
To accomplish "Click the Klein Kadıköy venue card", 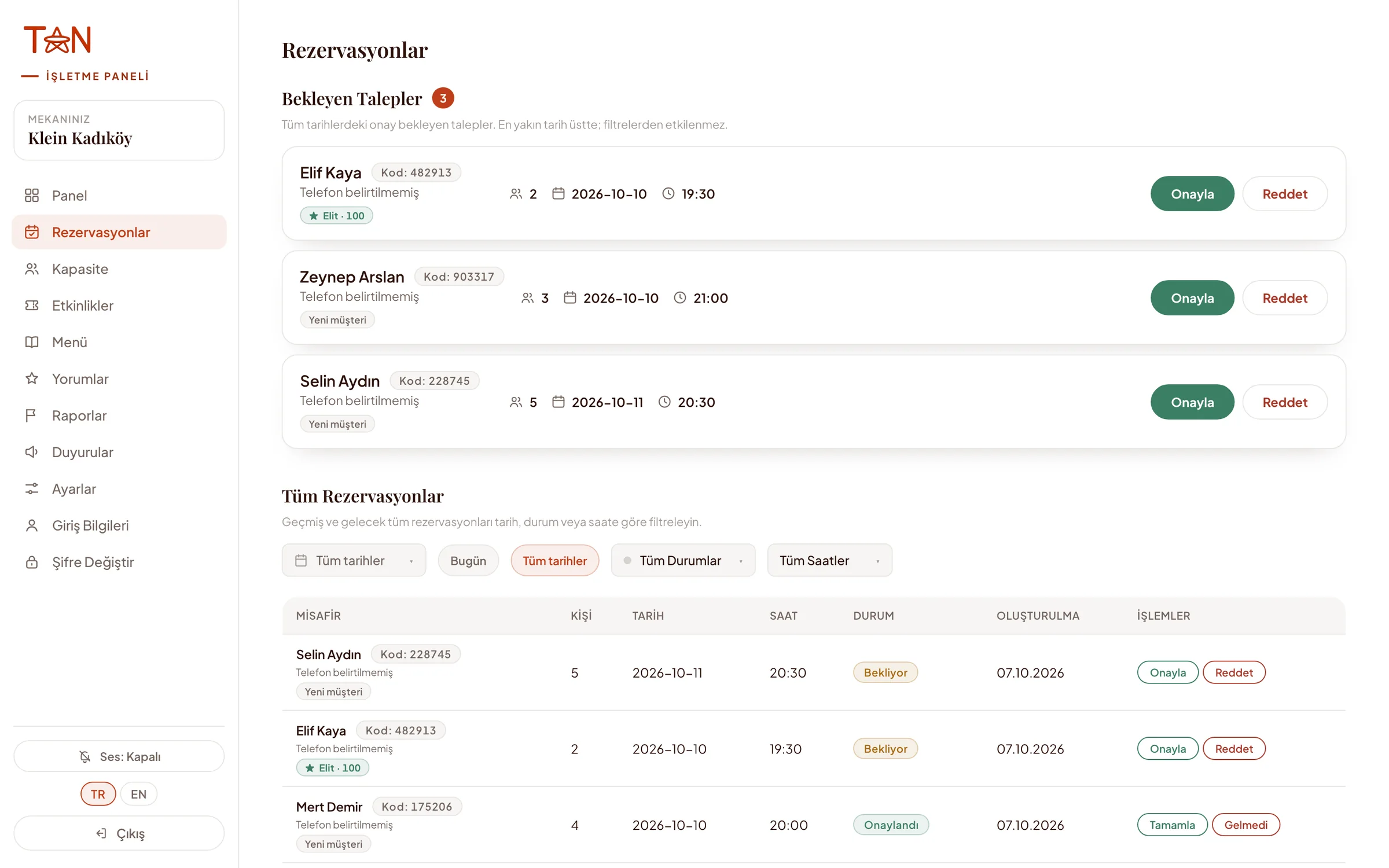I will [x=119, y=130].
